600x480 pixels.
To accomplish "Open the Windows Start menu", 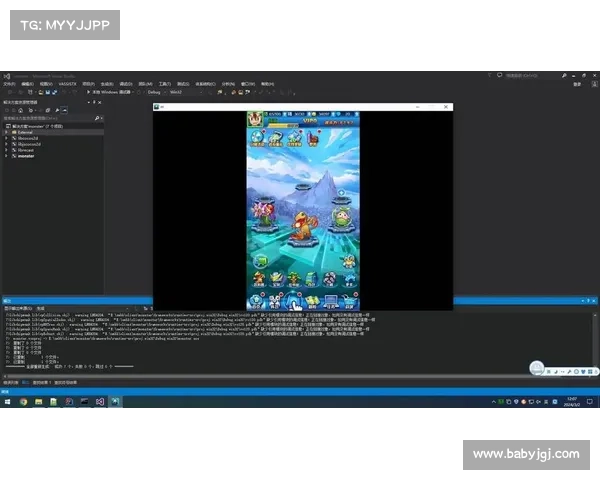I will point(7,402).
